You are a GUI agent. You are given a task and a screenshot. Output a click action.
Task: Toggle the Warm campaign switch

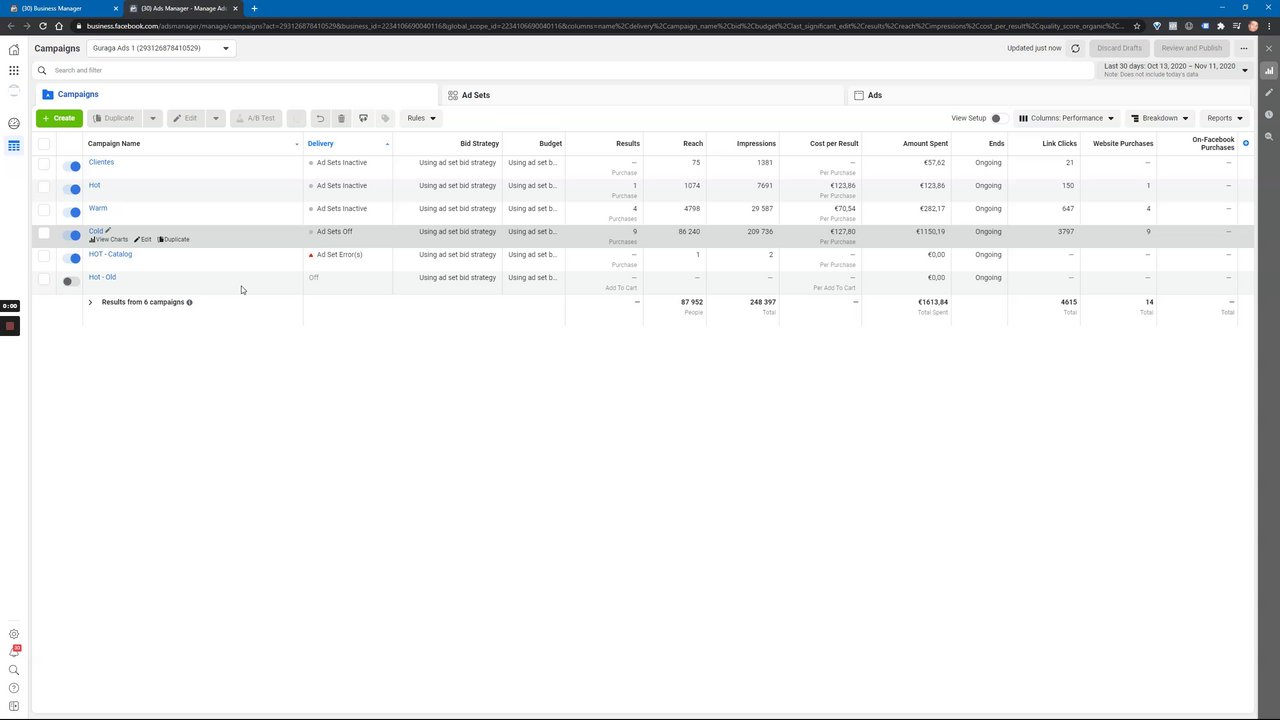(x=71, y=212)
